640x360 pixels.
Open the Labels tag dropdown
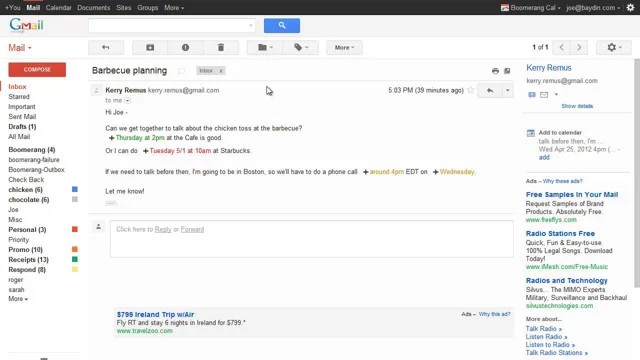click(x=300, y=48)
